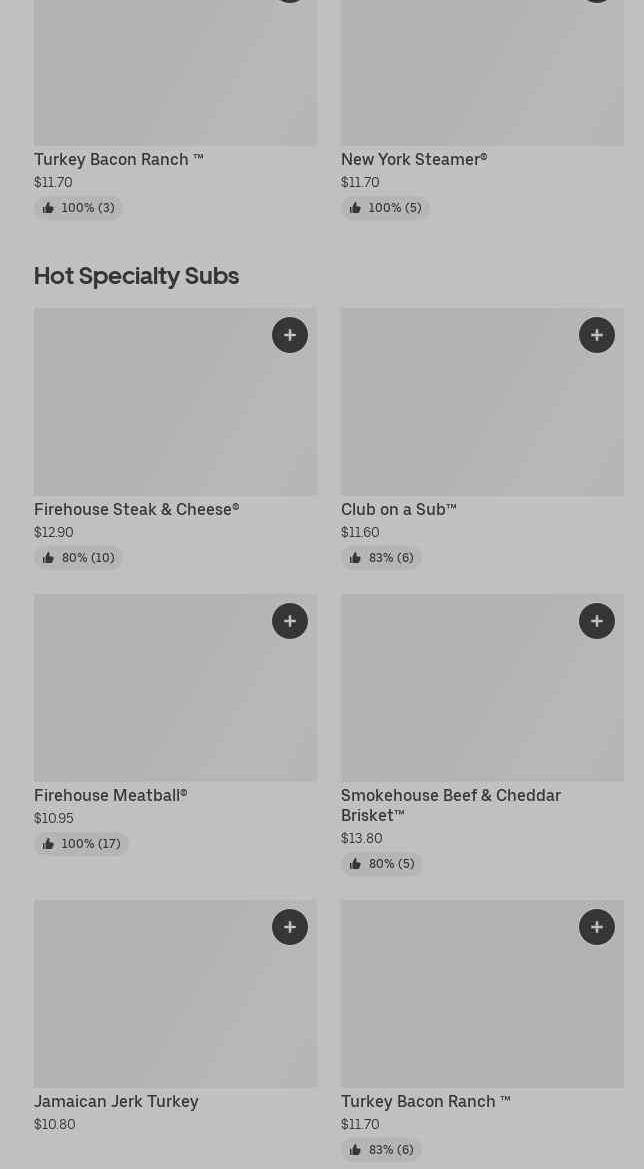
Task: Open the Jamaican Jerk Turkey title
Action: (116, 1101)
